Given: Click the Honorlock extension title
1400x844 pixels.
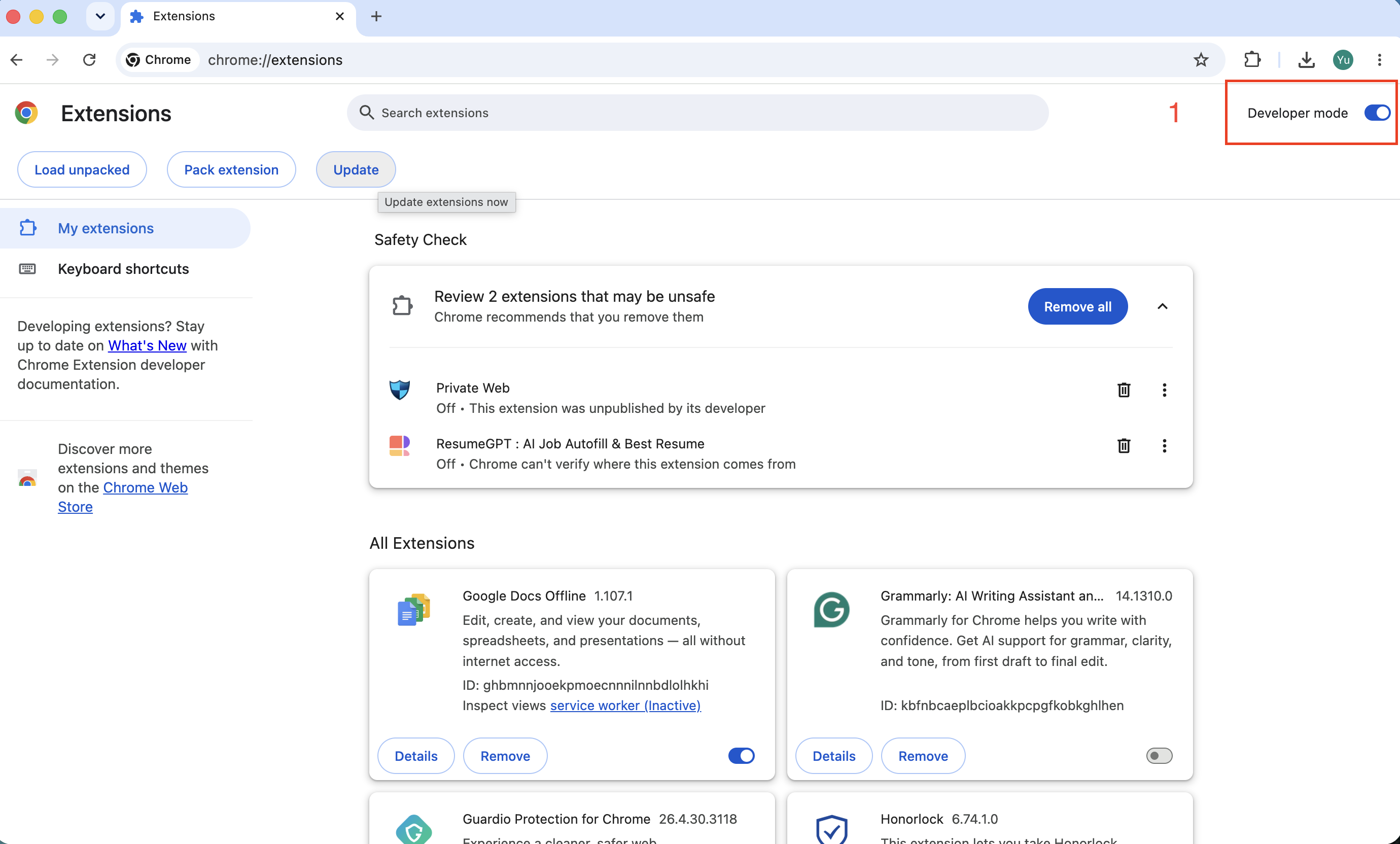Looking at the screenshot, I should (912, 819).
